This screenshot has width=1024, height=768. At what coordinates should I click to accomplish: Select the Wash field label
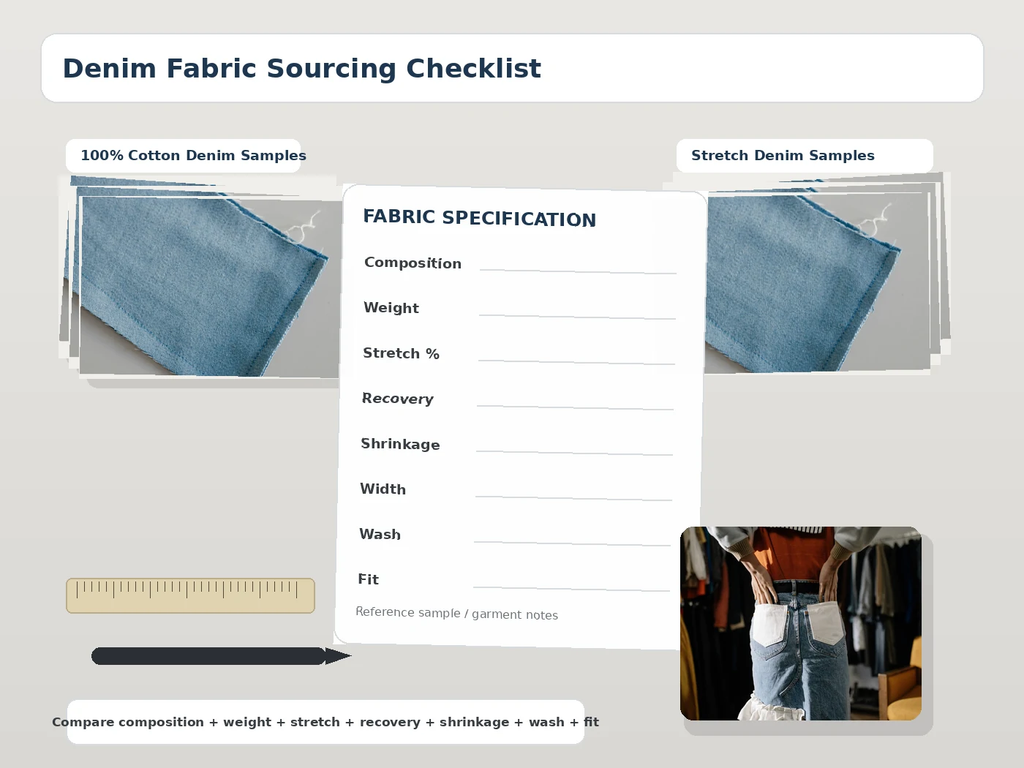point(380,534)
